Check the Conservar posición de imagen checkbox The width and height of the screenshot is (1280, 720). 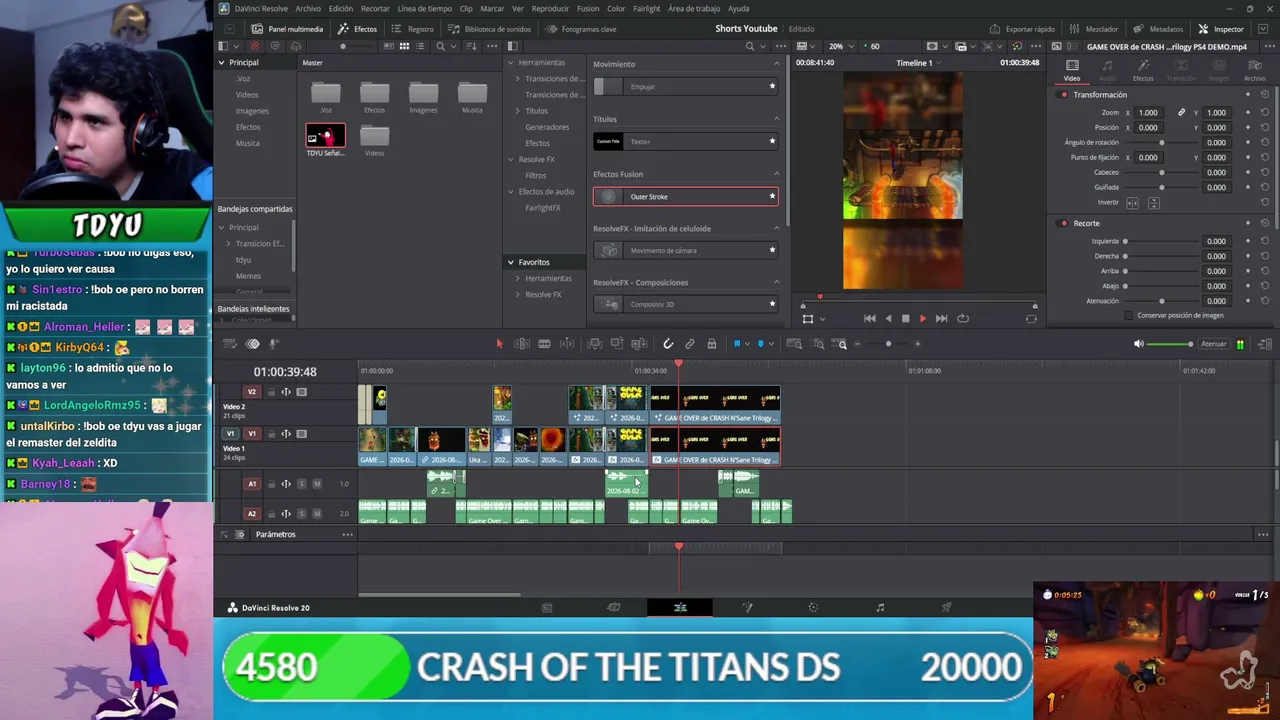click(x=1129, y=315)
